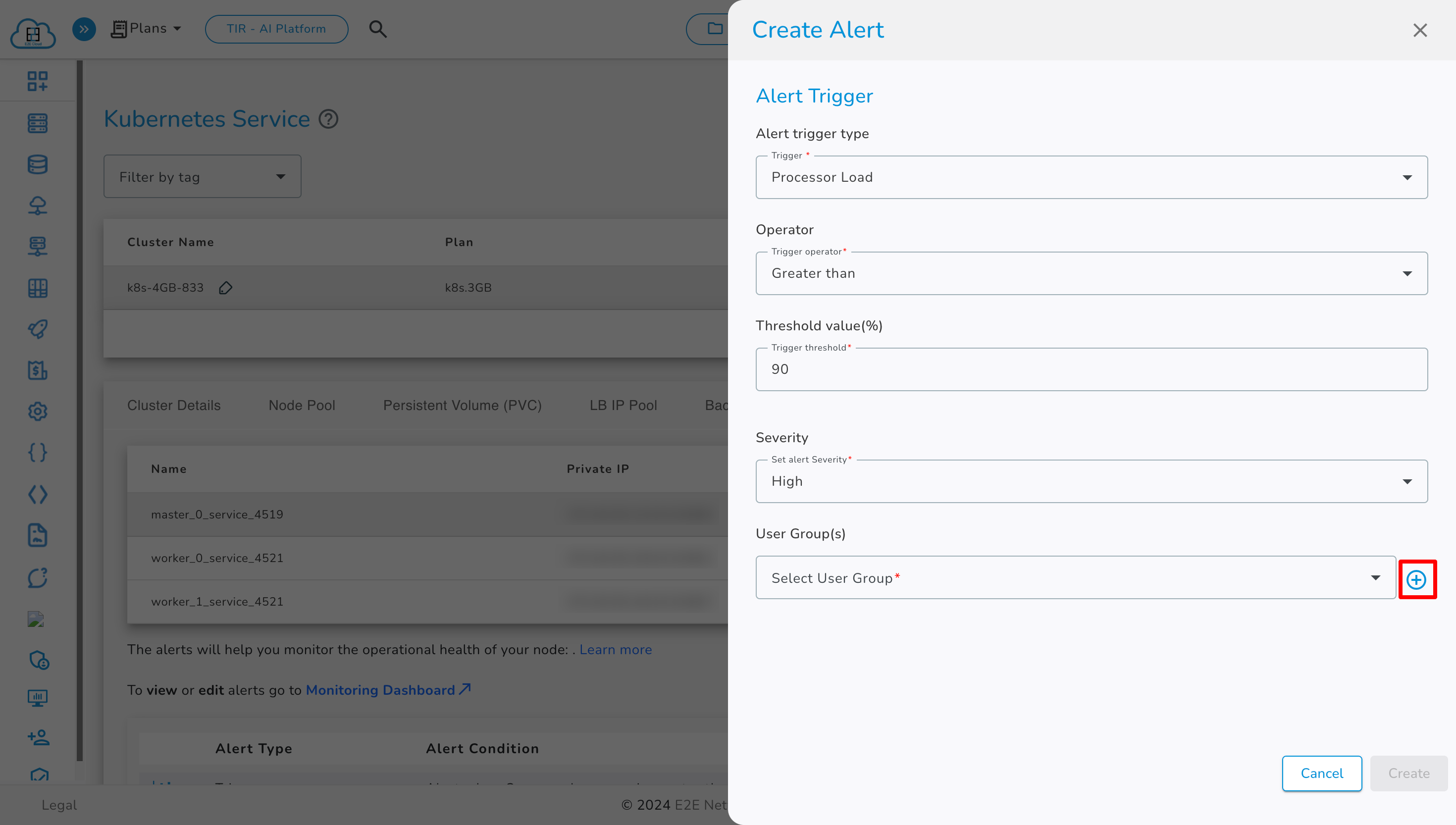The width and height of the screenshot is (1456, 825).
Task: Click the Filter by tag dropdown
Action: [x=201, y=177]
